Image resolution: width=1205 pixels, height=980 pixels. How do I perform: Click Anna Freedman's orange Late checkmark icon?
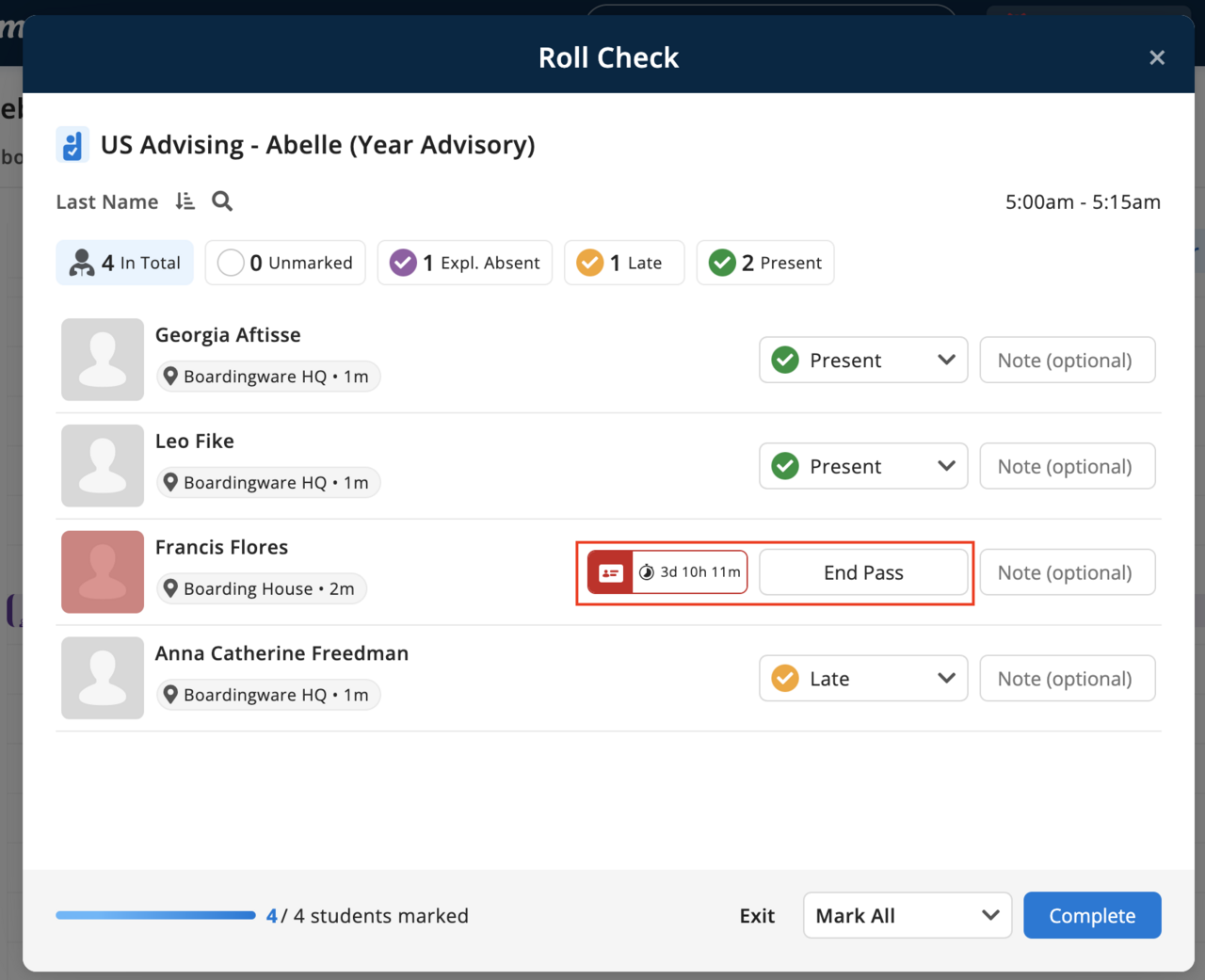point(785,679)
